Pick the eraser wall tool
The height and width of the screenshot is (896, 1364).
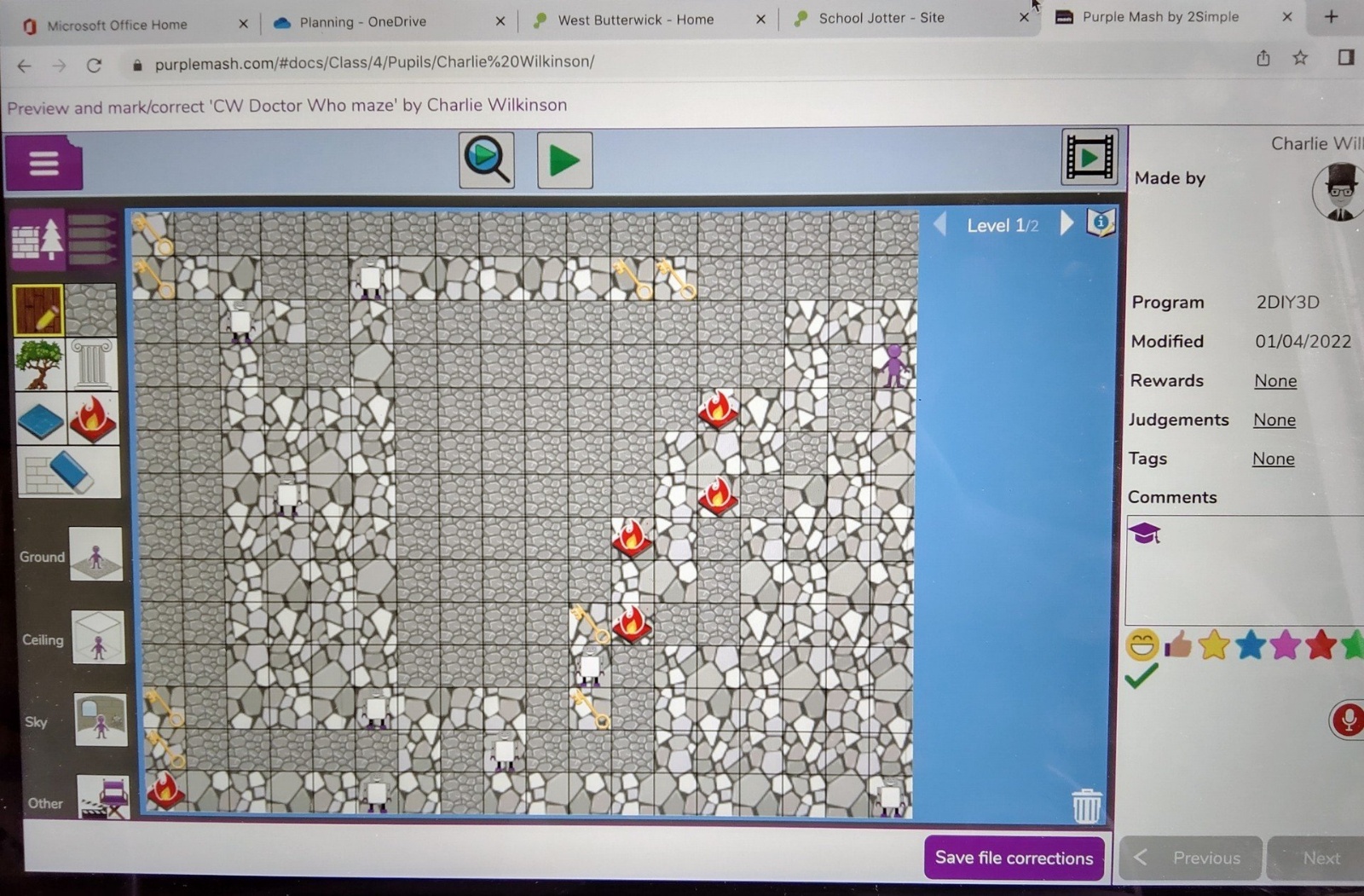click(x=67, y=472)
